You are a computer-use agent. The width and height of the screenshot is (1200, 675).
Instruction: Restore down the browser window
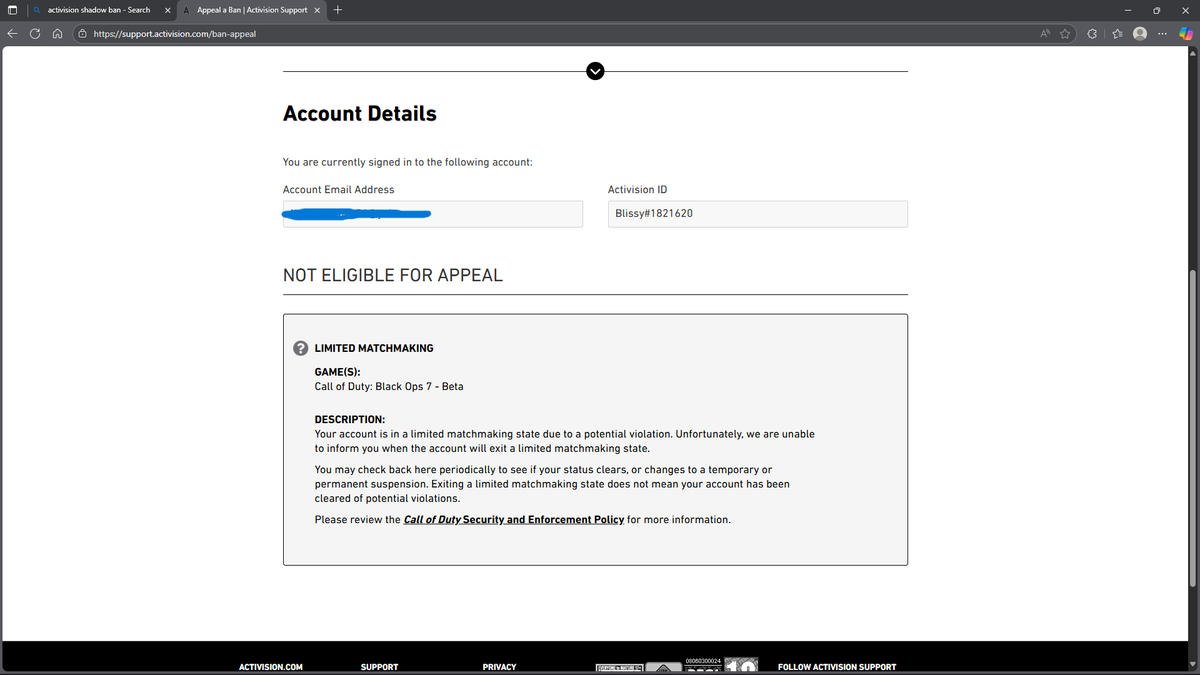1159,10
